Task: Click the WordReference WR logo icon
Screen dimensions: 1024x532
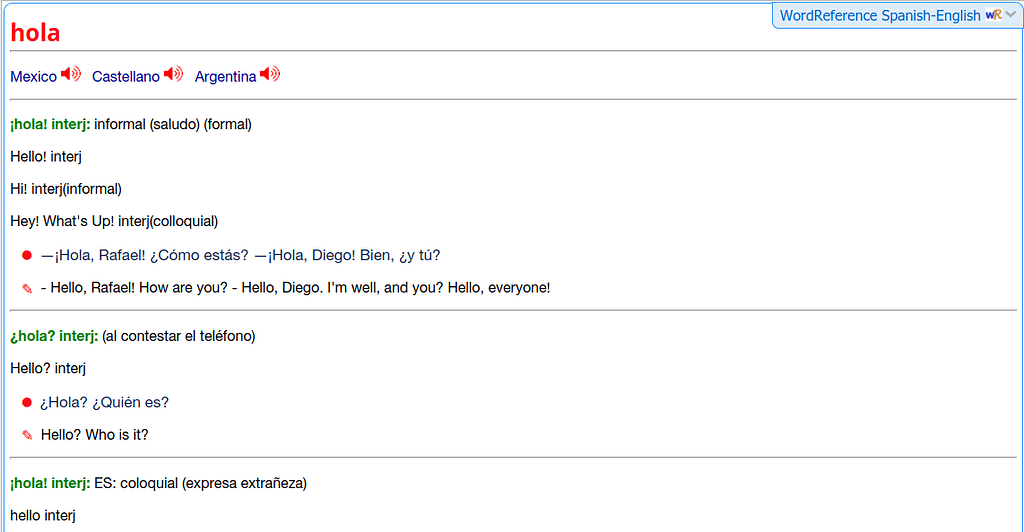Action: (x=993, y=15)
